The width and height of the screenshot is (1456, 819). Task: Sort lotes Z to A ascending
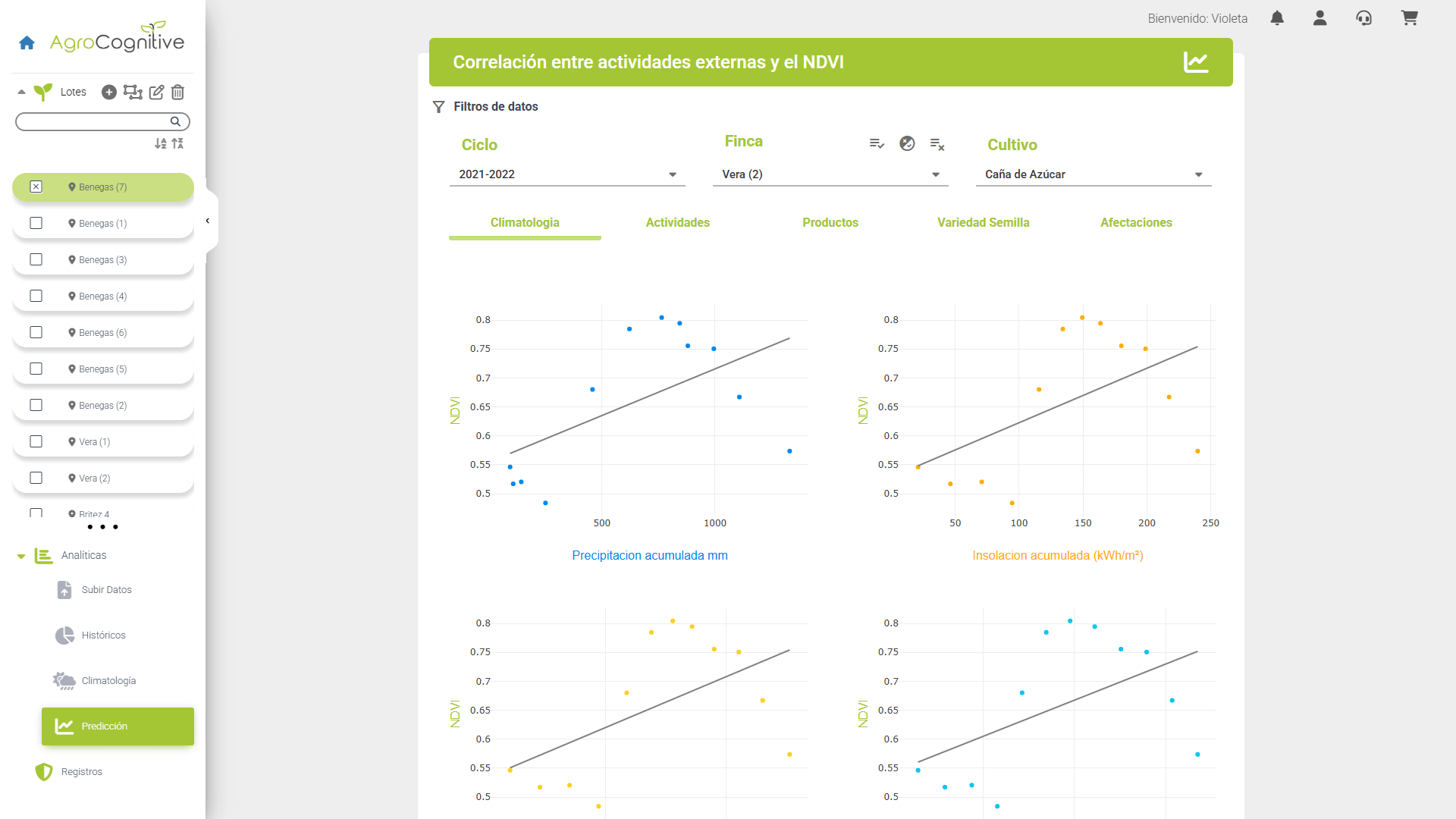coord(177,143)
